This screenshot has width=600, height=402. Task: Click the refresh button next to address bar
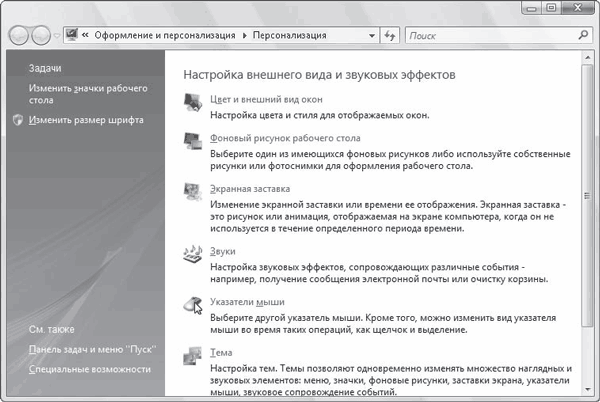coord(390,36)
